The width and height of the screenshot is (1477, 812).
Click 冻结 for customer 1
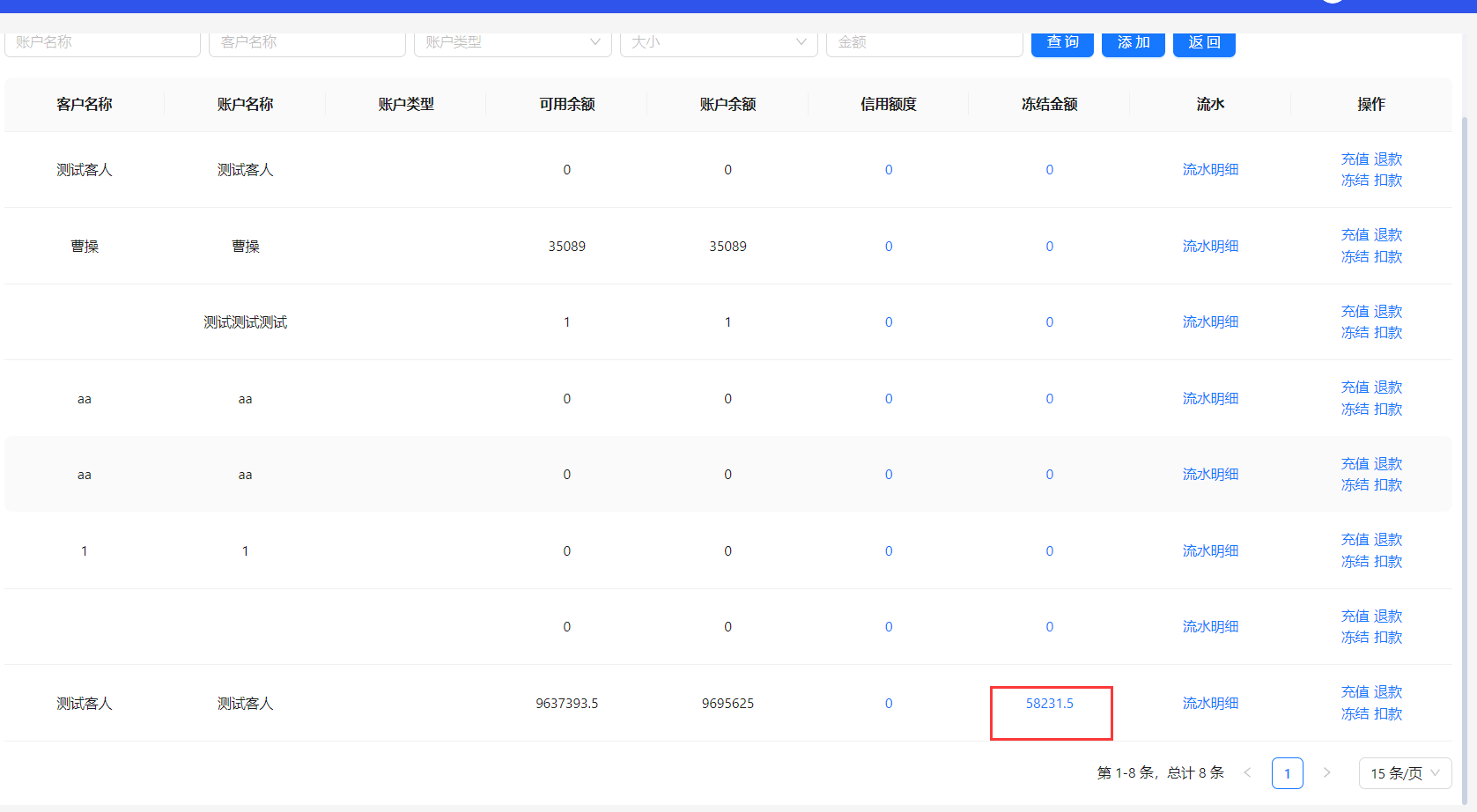click(1355, 562)
